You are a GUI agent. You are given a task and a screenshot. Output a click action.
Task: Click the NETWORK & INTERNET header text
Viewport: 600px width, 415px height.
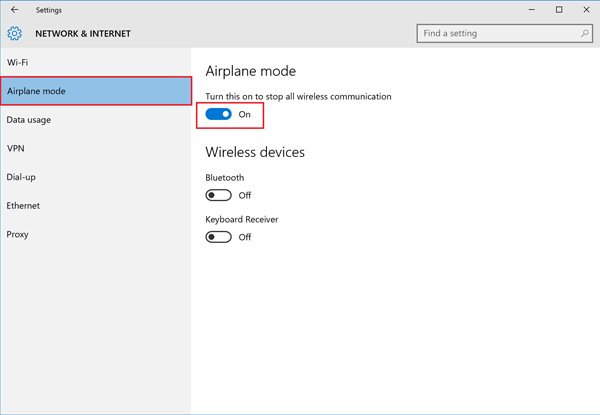point(83,33)
